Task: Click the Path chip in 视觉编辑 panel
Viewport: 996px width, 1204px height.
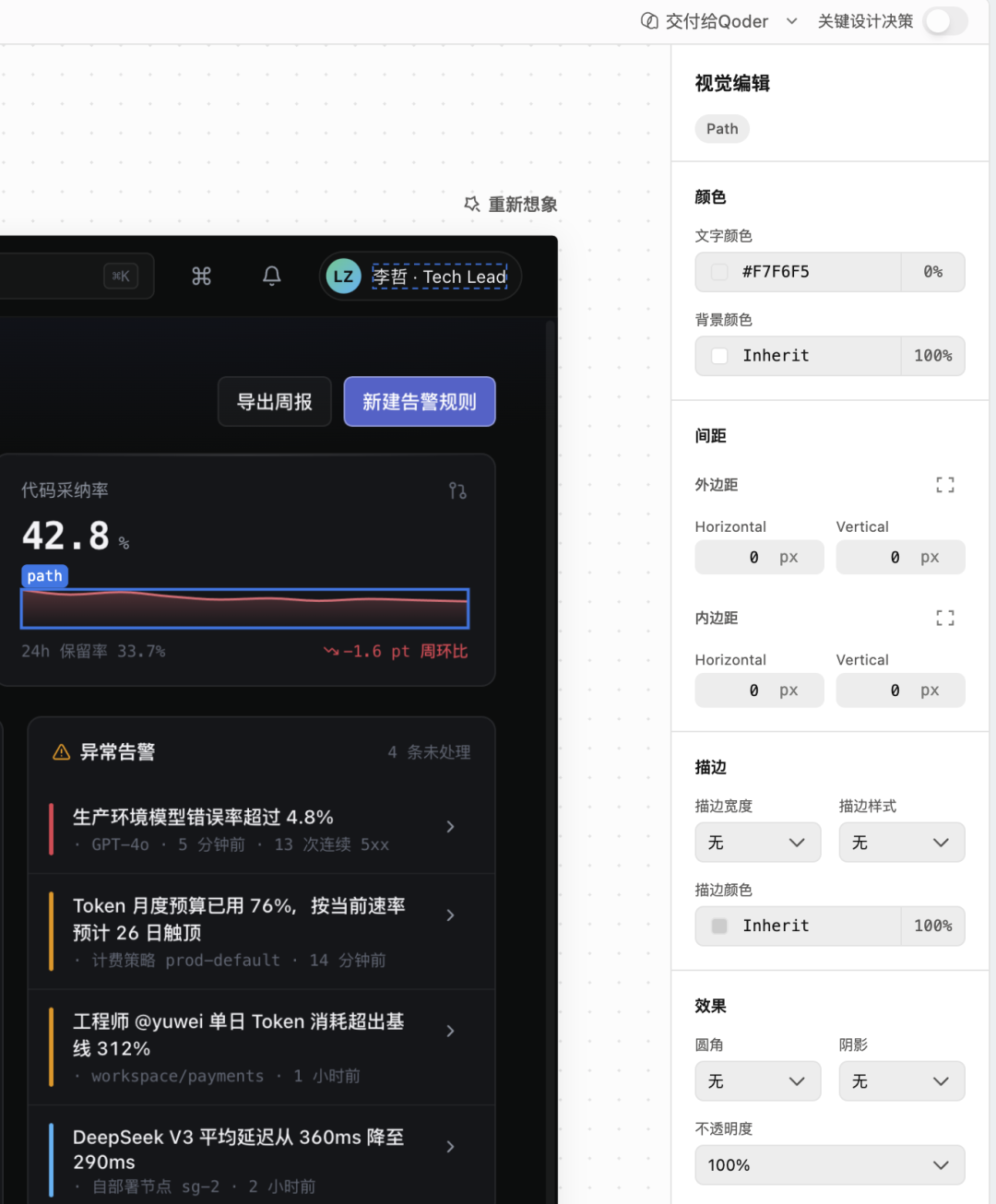Action: tap(722, 129)
